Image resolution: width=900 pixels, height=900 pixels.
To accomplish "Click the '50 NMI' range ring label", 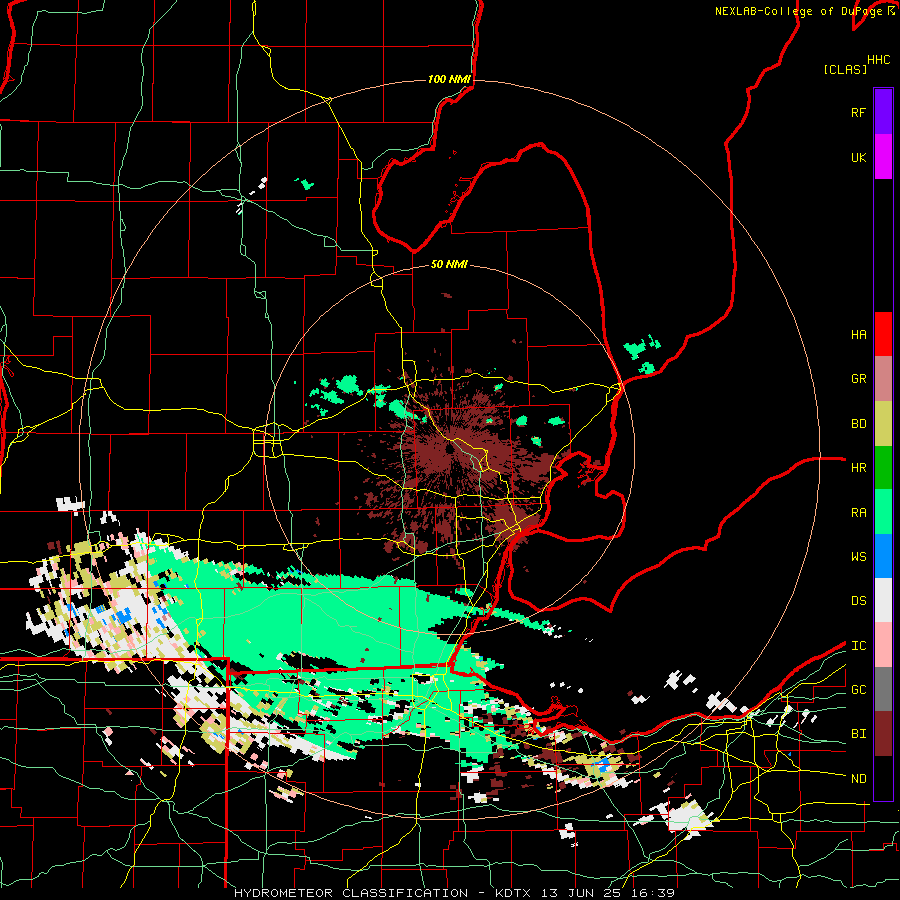I will [x=449, y=265].
